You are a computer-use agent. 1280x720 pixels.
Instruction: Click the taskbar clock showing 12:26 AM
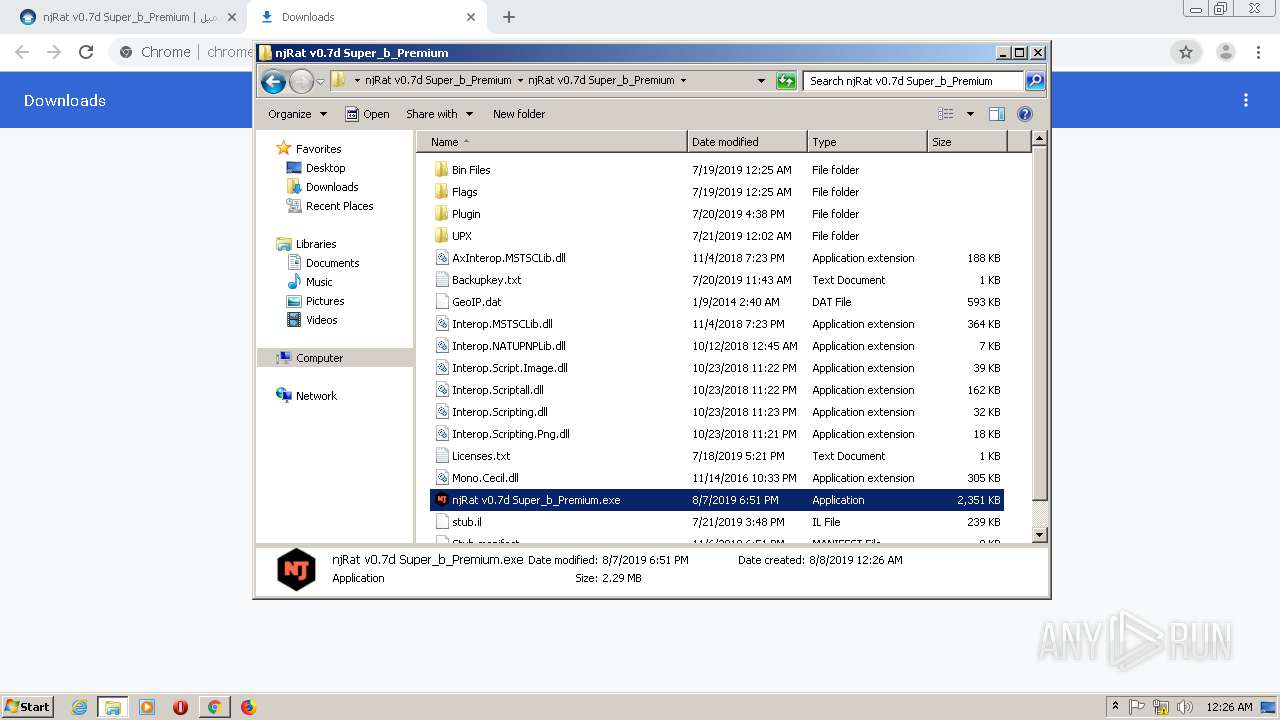tap(1229, 707)
